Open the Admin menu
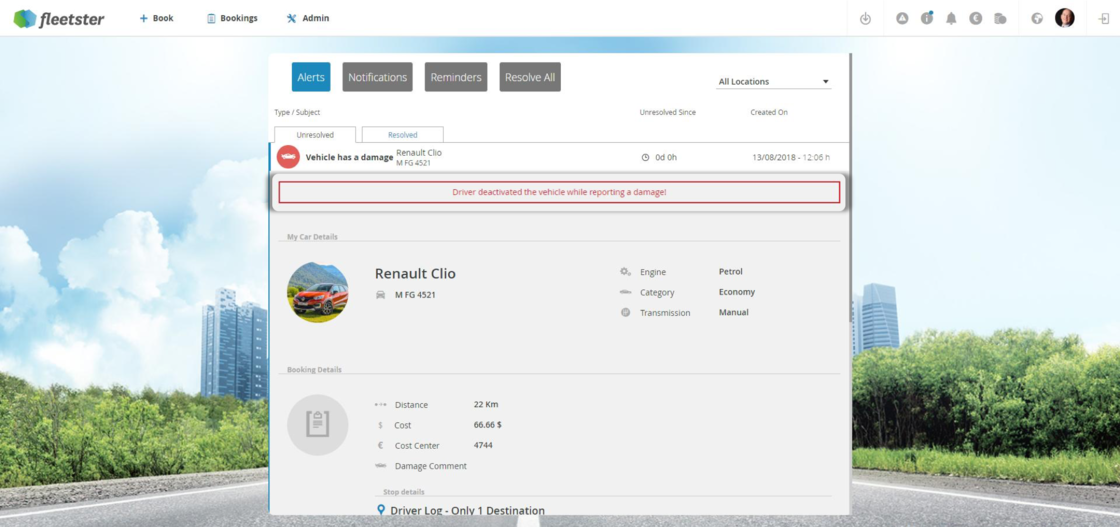The width and height of the screenshot is (1120, 527). pyautogui.click(x=308, y=19)
